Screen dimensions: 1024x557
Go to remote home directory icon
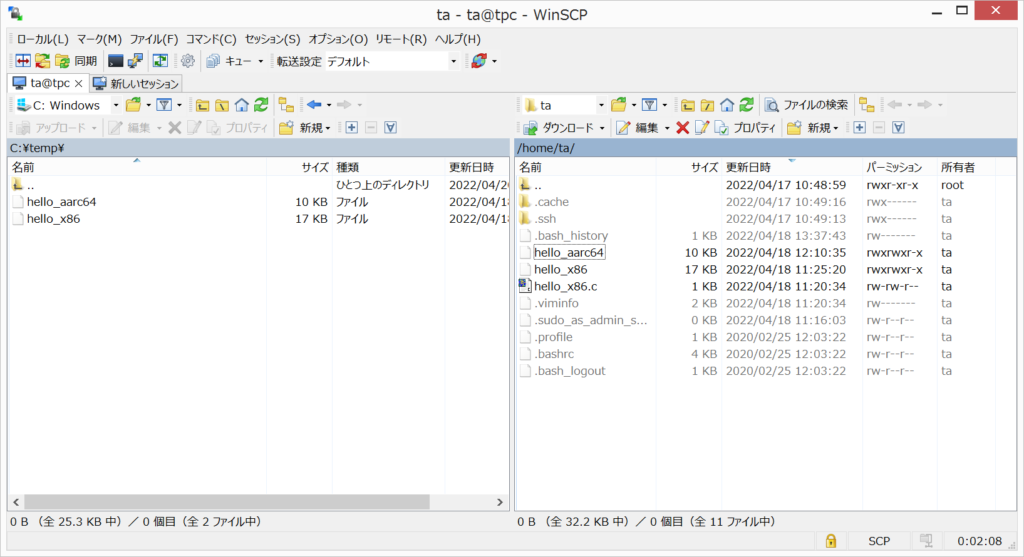tap(727, 105)
